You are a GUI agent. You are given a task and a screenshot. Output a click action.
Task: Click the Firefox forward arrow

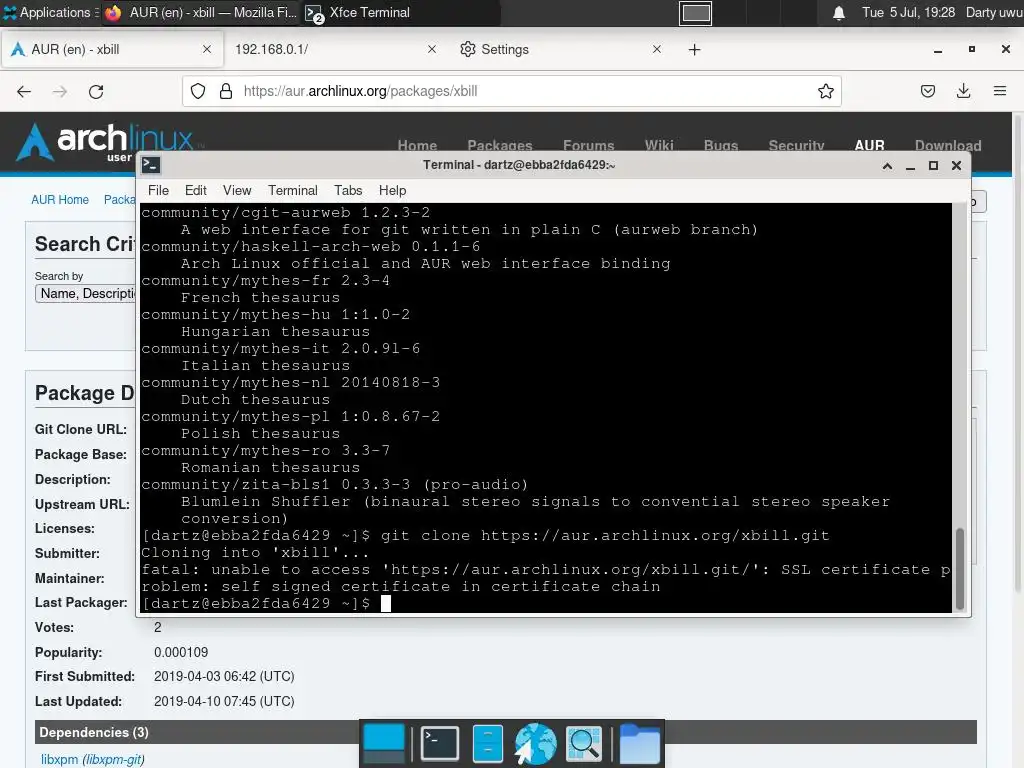tap(59, 91)
